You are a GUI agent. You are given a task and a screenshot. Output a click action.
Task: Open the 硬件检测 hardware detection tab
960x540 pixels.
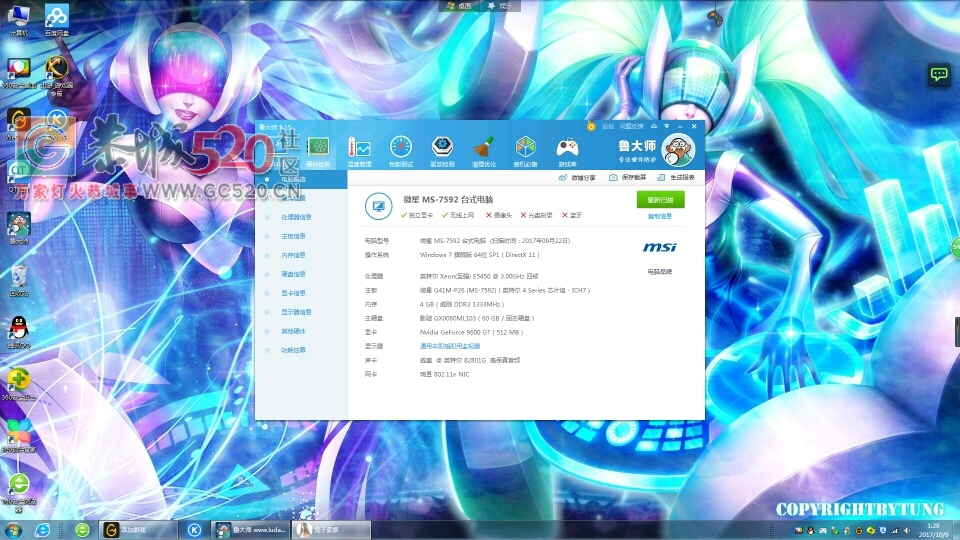coord(318,151)
